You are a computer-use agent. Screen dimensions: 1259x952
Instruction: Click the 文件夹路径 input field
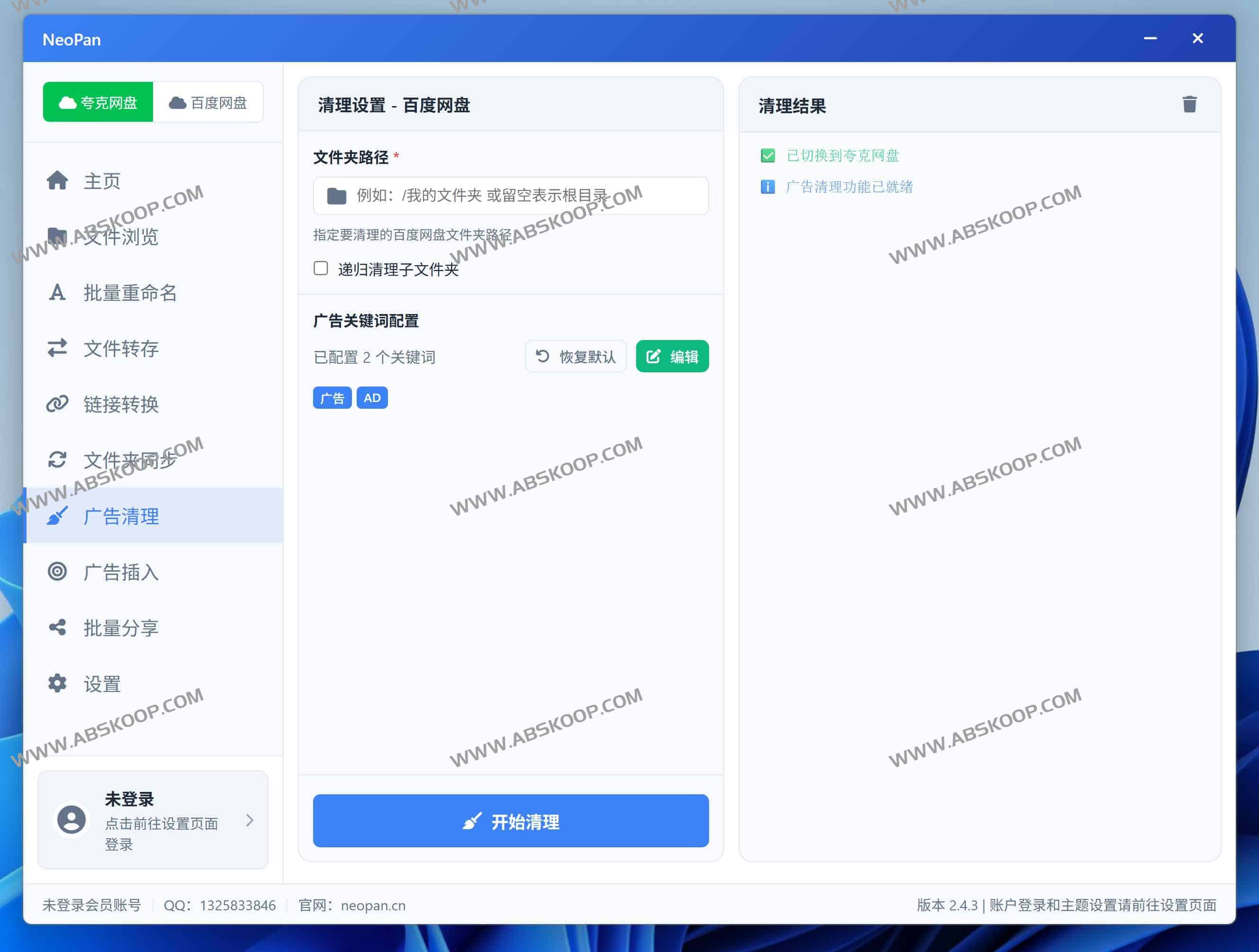click(511, 196)
